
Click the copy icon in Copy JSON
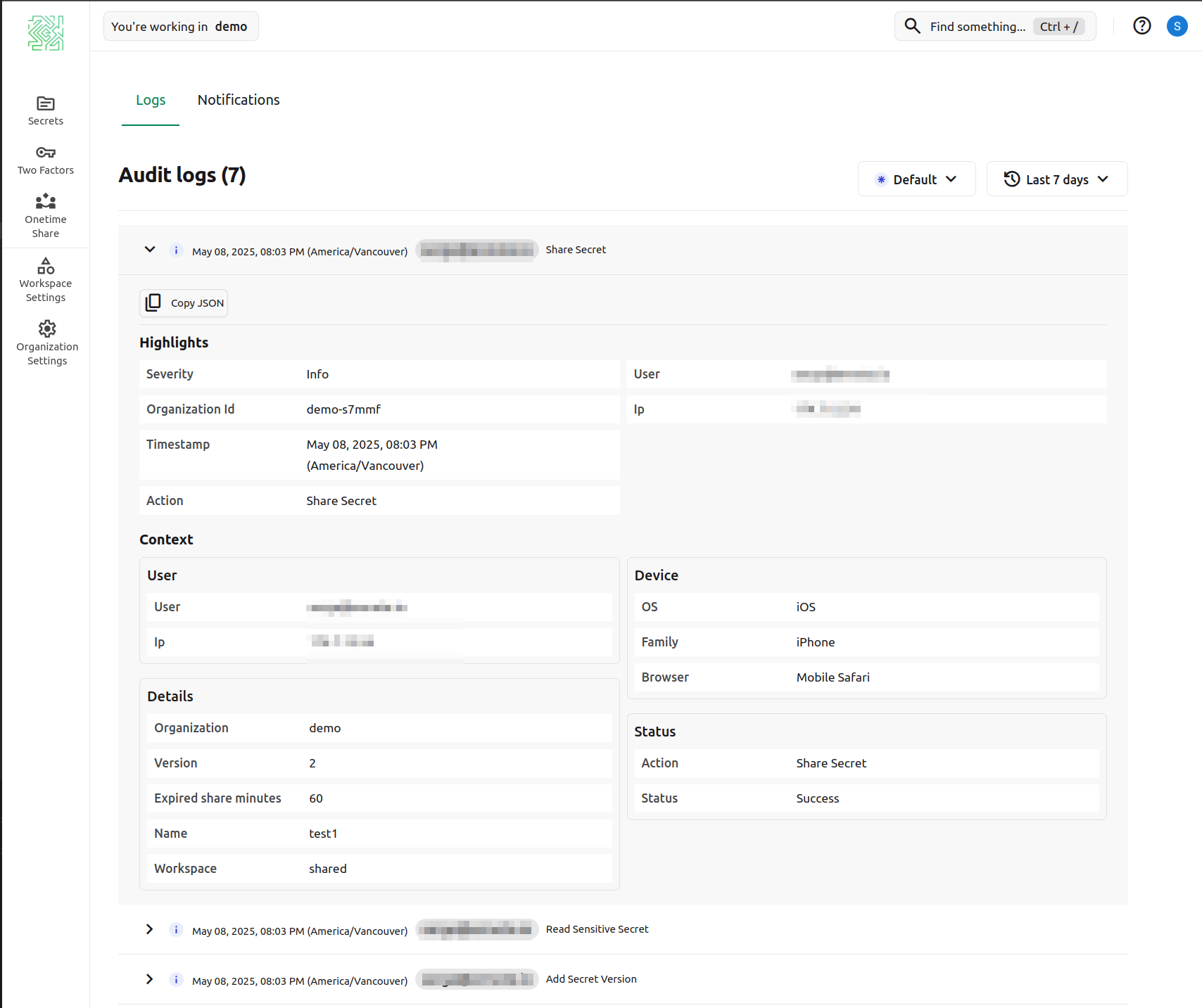pyautogui.click(x=153, y=302)
